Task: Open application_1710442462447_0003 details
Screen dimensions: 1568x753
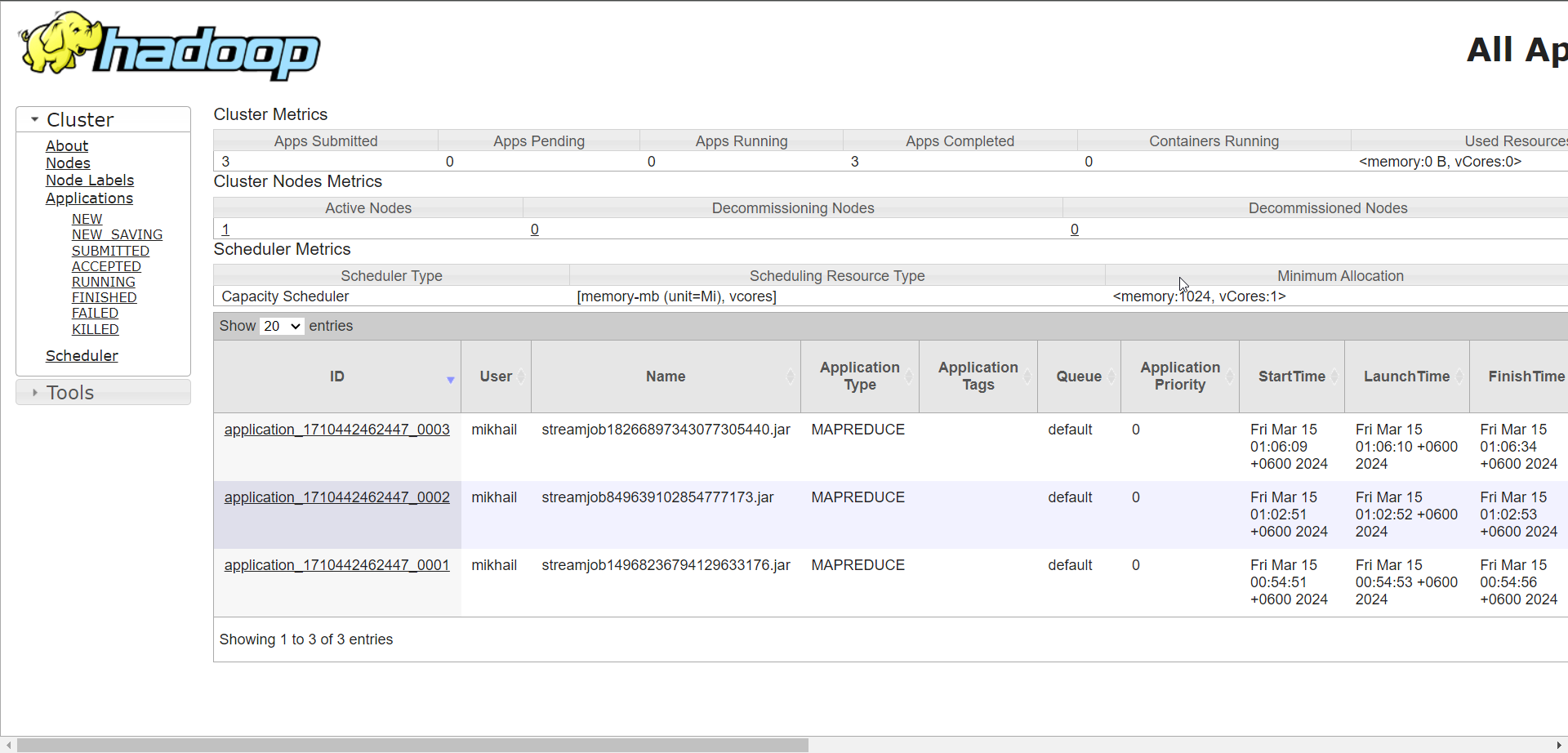Action: tap(336, 430)
